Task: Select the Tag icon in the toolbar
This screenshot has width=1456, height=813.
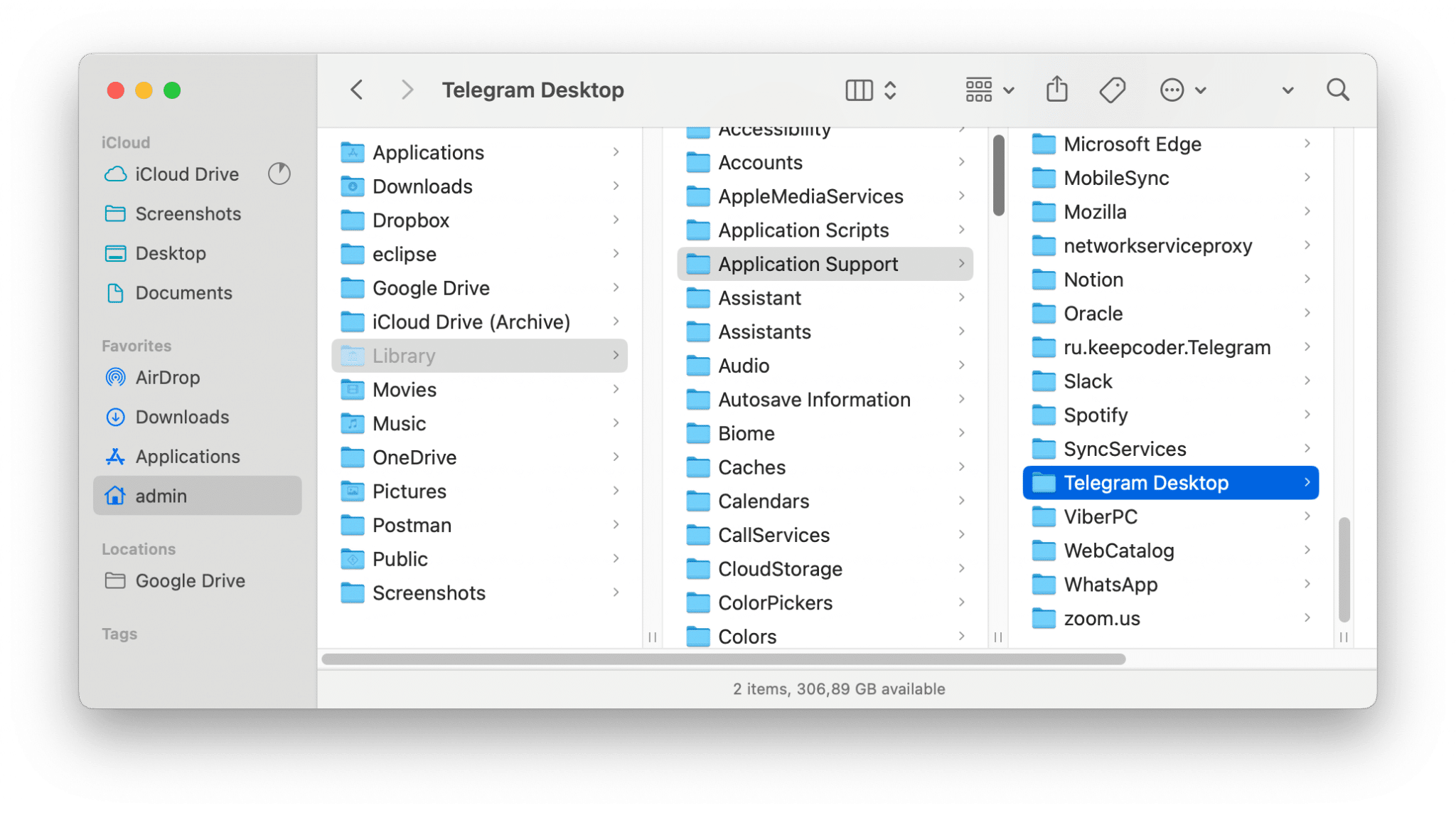Action: point(1113,89)
